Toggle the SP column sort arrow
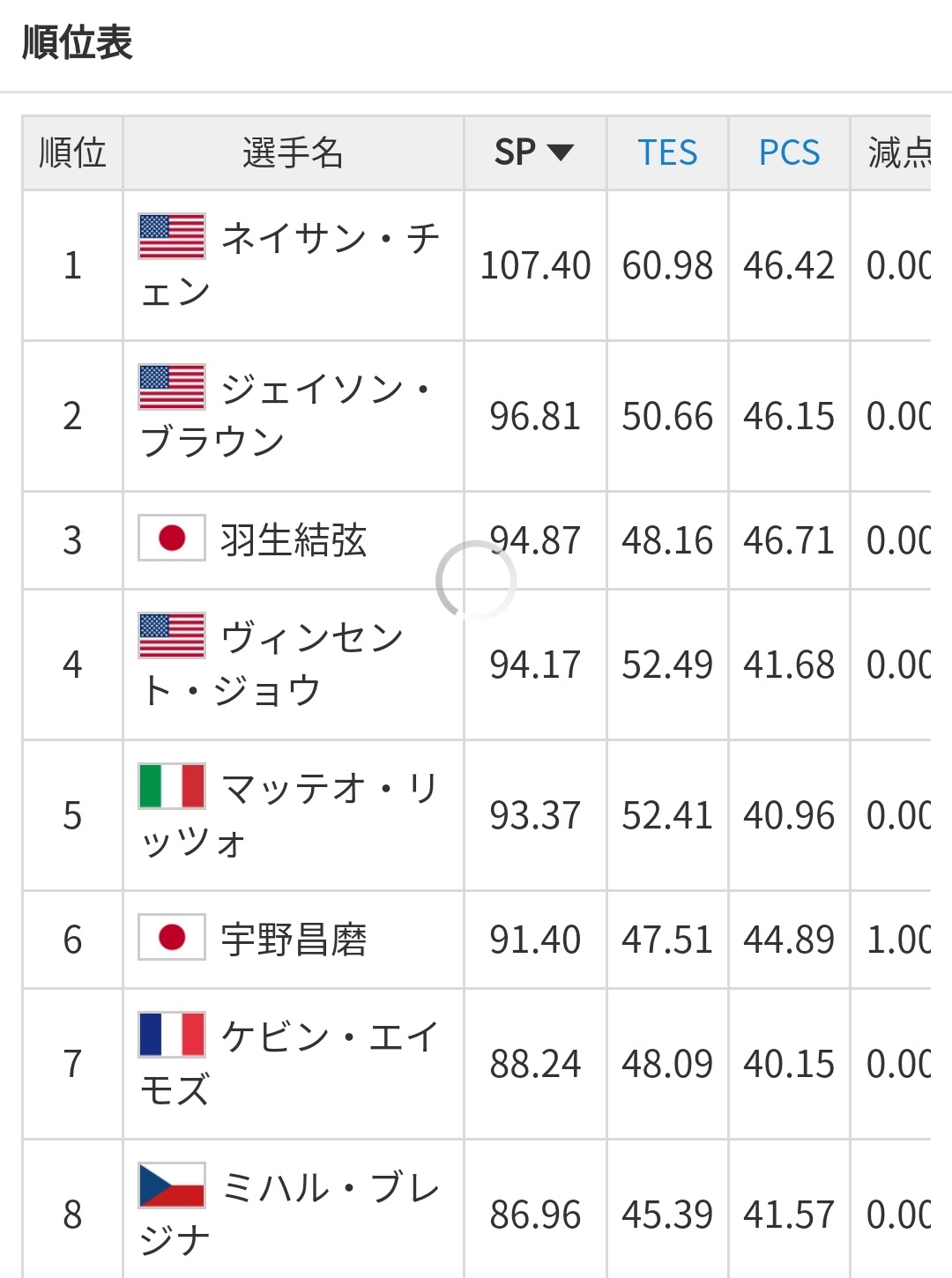This screenshot has width=952, height=1278. [x=561, y=153]
